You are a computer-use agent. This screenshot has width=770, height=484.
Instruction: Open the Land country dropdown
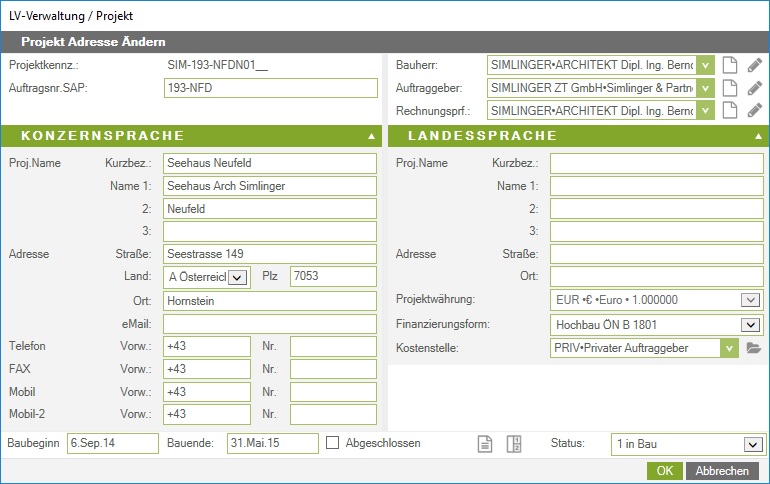click(237, 277)
